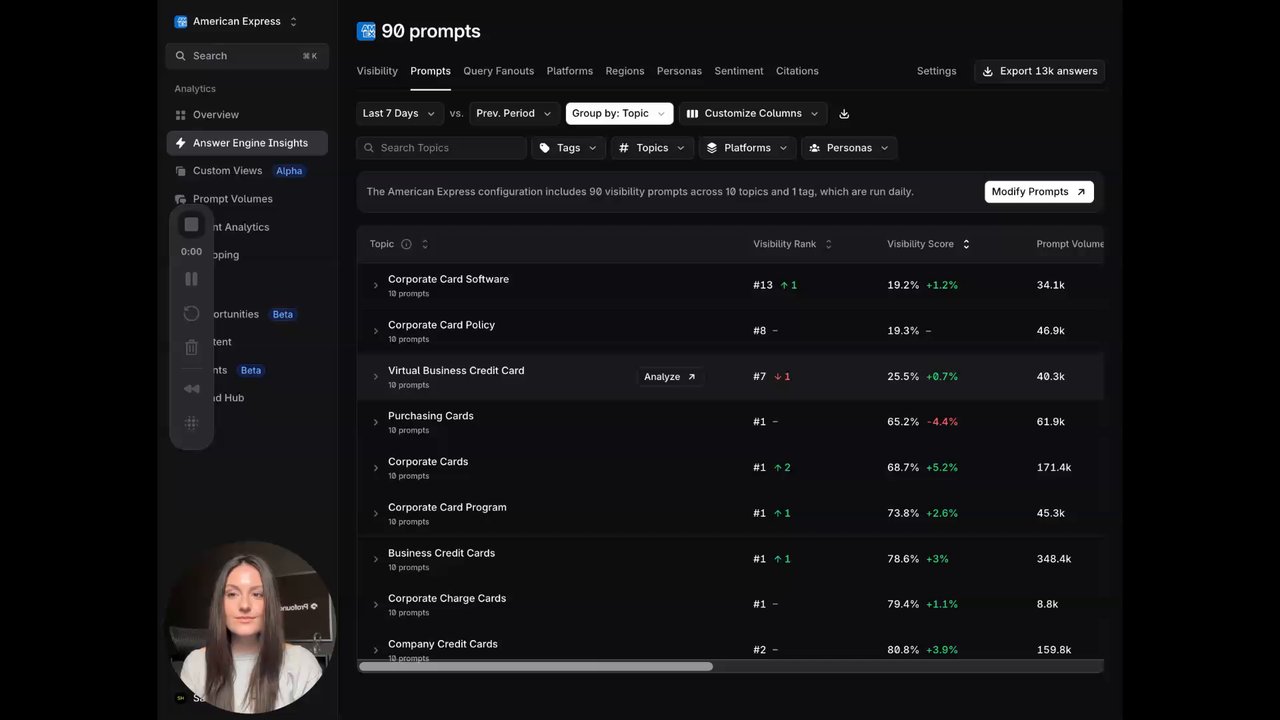This screenshot has width=1280, height=720.
Task: Open the Regions tab
Action: tap(625, 71)
